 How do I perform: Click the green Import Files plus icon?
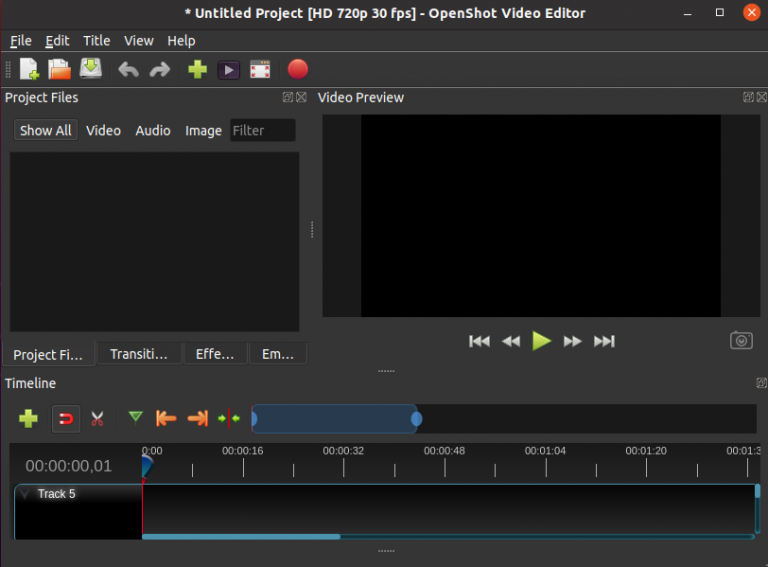(198, 69)
